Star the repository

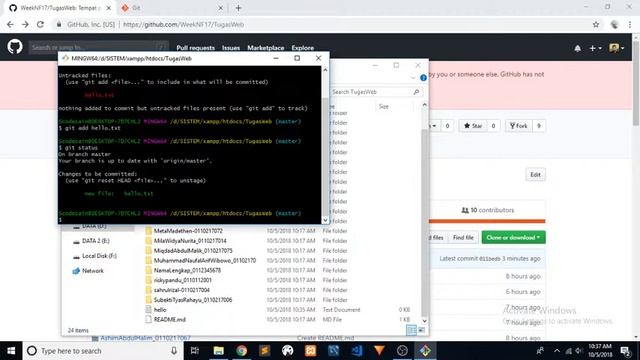pos(473,126)
